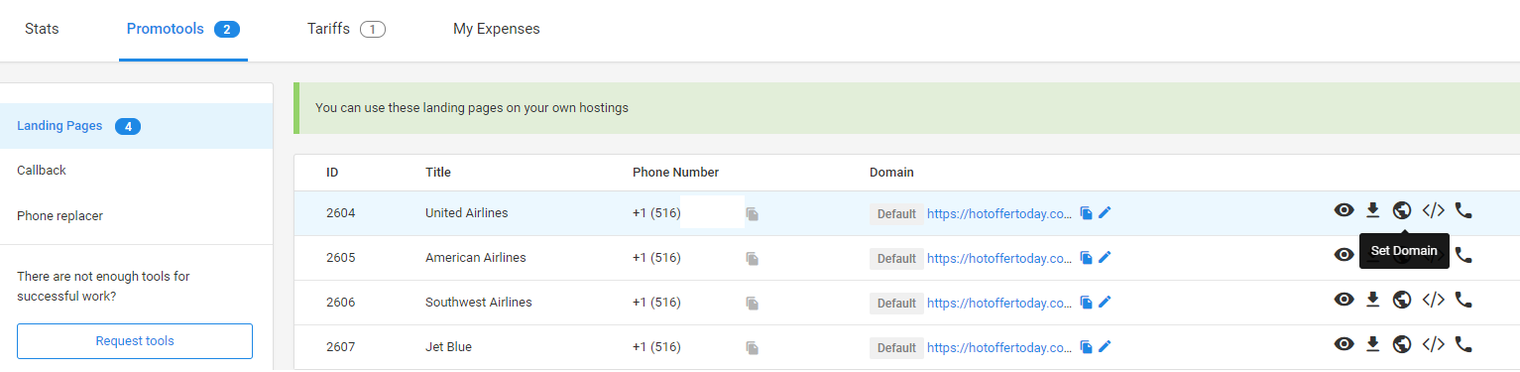Switch to the Stats tab

tap(42, 29)
